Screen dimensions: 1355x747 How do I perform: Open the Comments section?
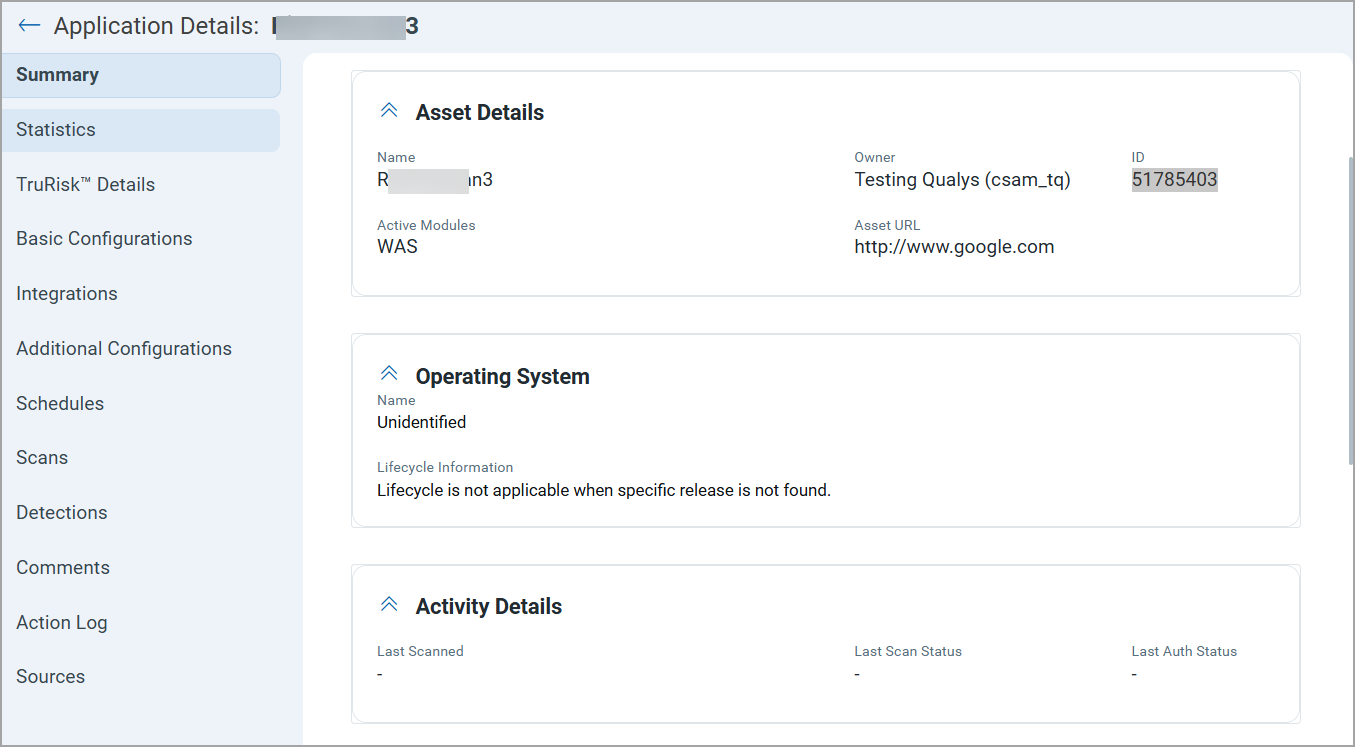point(63,568)
